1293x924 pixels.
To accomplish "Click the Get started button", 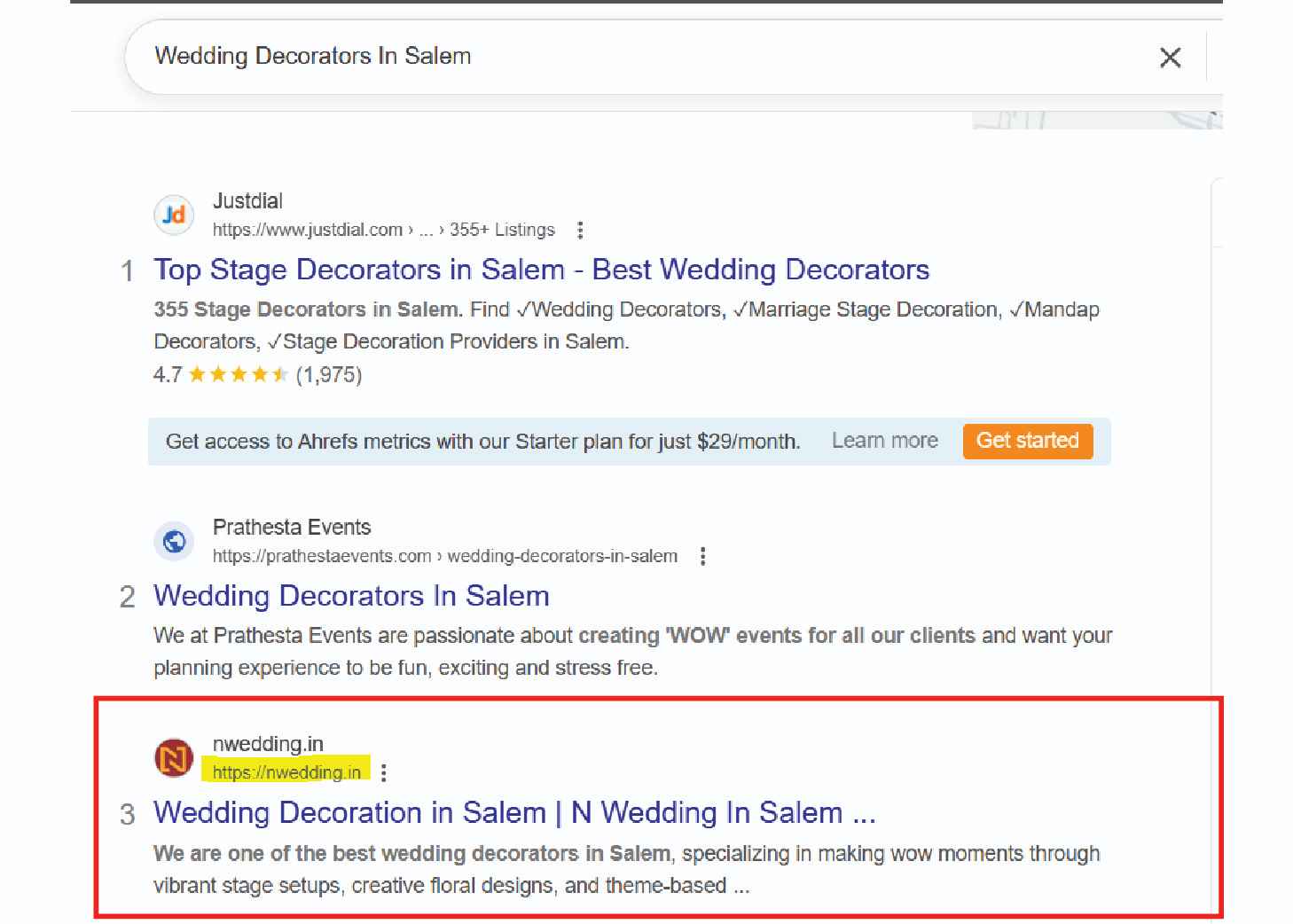I will tap(1027, 441).
